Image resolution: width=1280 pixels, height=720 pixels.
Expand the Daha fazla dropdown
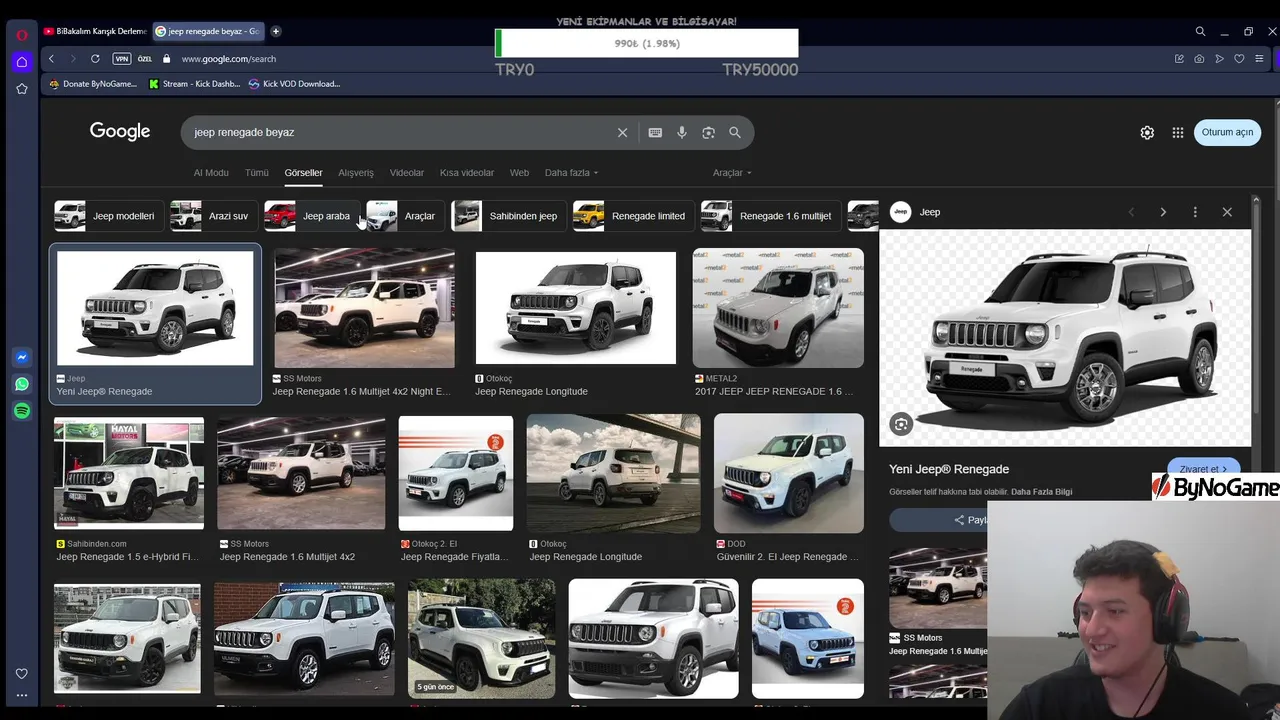coord(571,173)
